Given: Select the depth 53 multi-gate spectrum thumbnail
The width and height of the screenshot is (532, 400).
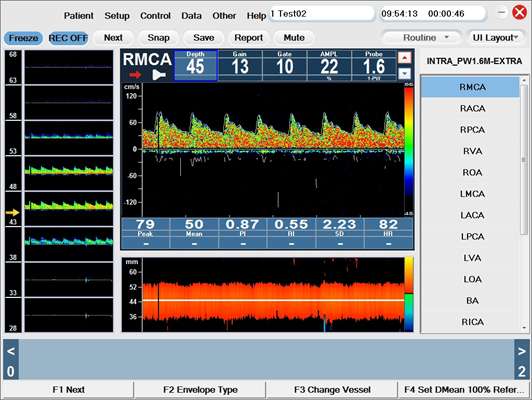Looking at the screenshot, I should pyautogui.click(x=69, y=138).
